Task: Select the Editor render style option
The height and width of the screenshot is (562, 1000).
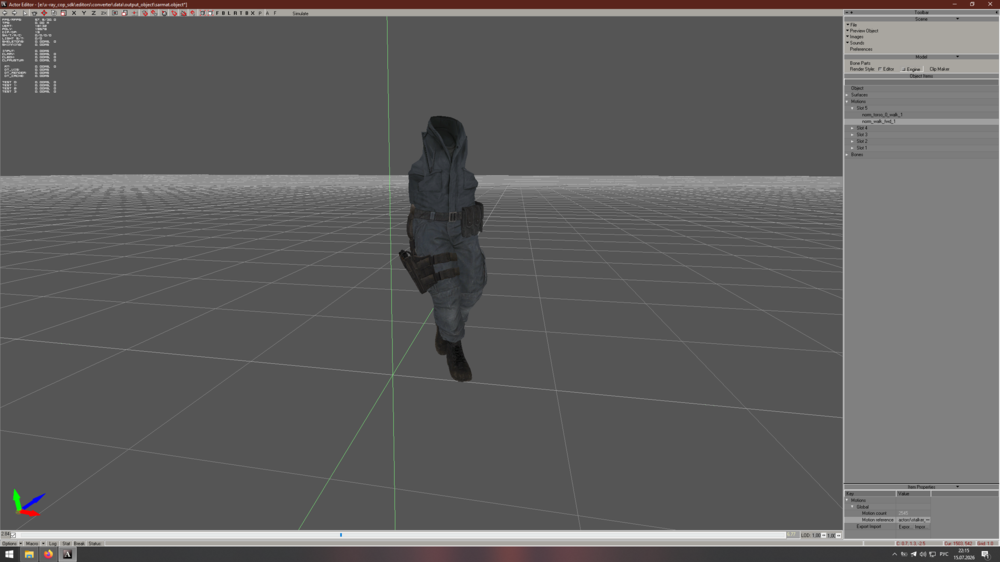Action: point(887,69)
